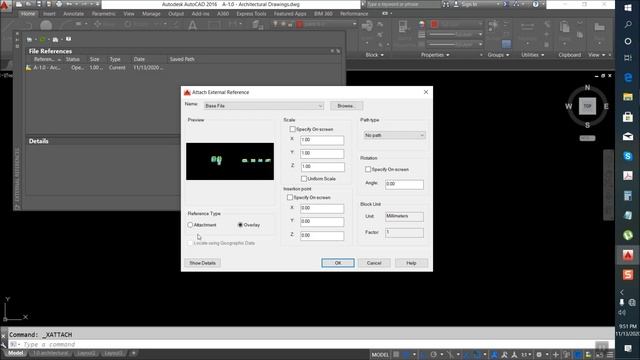Click the Browse button in the dialog
The image size is (640, 360).
pos(346,106)
